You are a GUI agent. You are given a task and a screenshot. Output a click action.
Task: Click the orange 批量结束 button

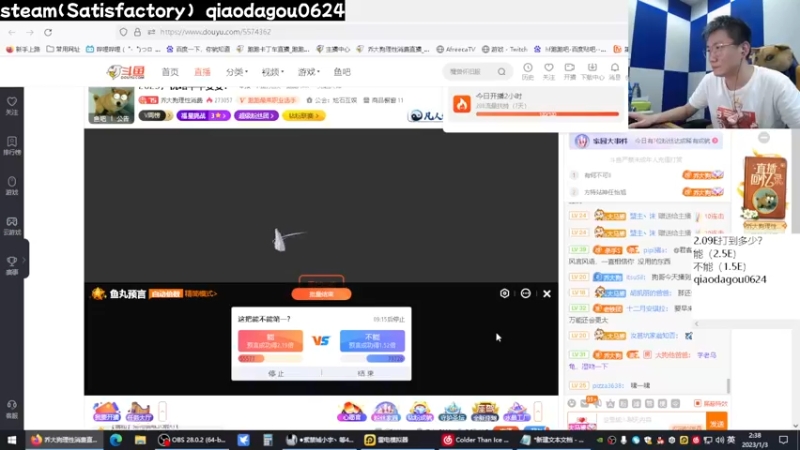pos(321,294)
